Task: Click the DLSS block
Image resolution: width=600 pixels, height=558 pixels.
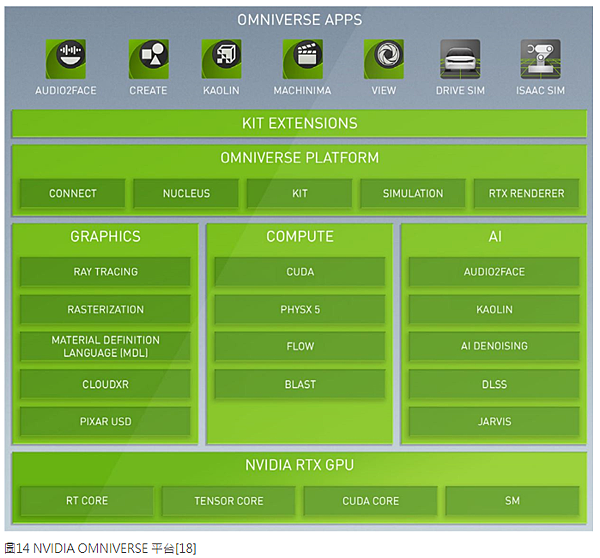Action: pos(494,384)
